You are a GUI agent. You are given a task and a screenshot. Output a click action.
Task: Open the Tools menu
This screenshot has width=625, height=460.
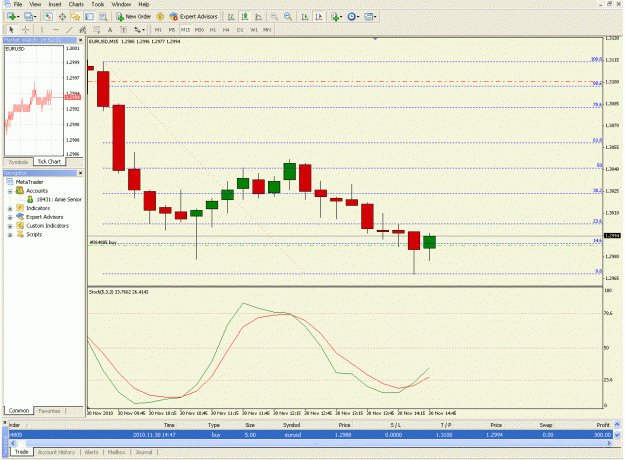98,4
